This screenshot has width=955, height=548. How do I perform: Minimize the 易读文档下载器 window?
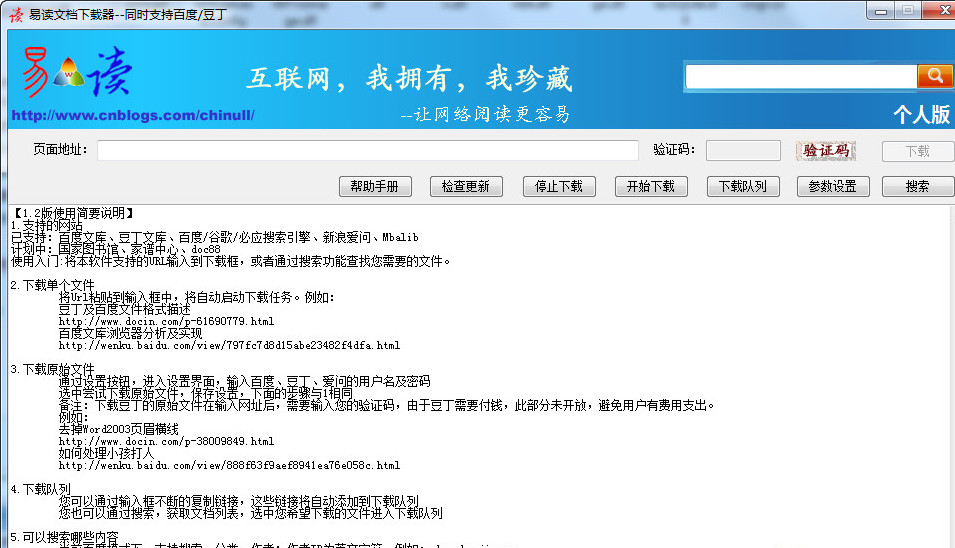click(881, 11)
